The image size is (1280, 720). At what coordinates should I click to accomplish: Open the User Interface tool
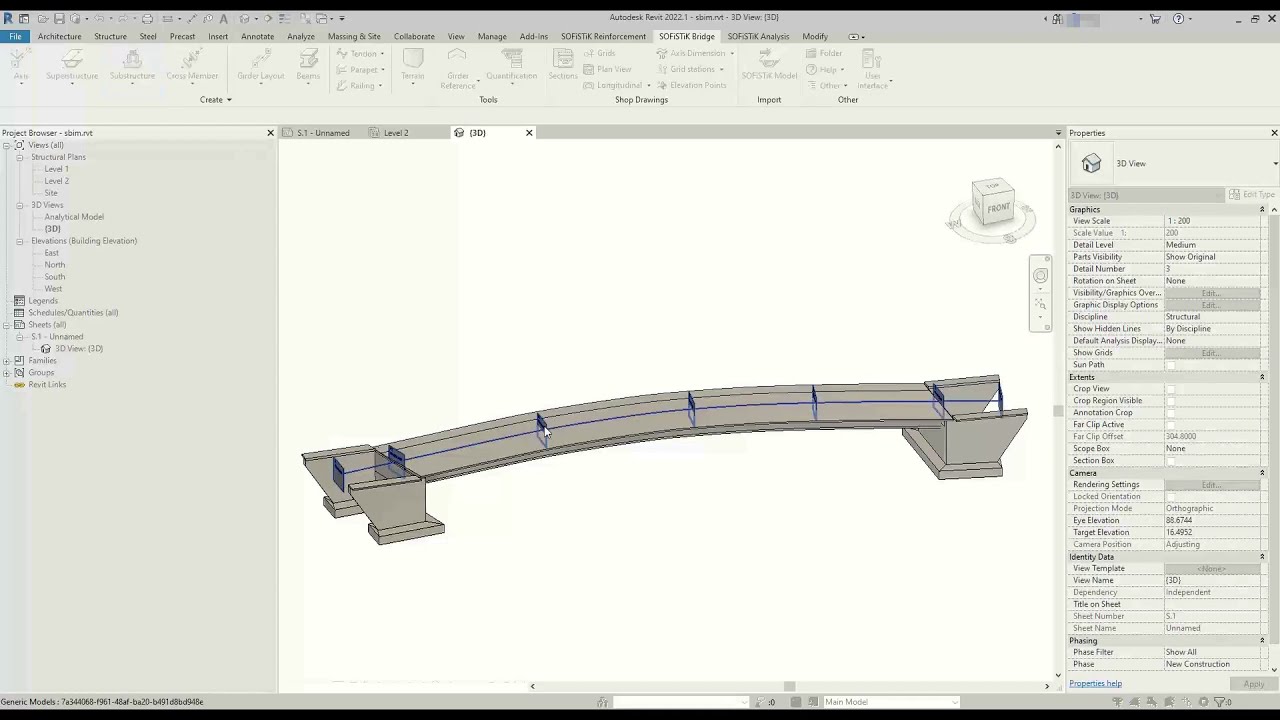pos(873,70)
